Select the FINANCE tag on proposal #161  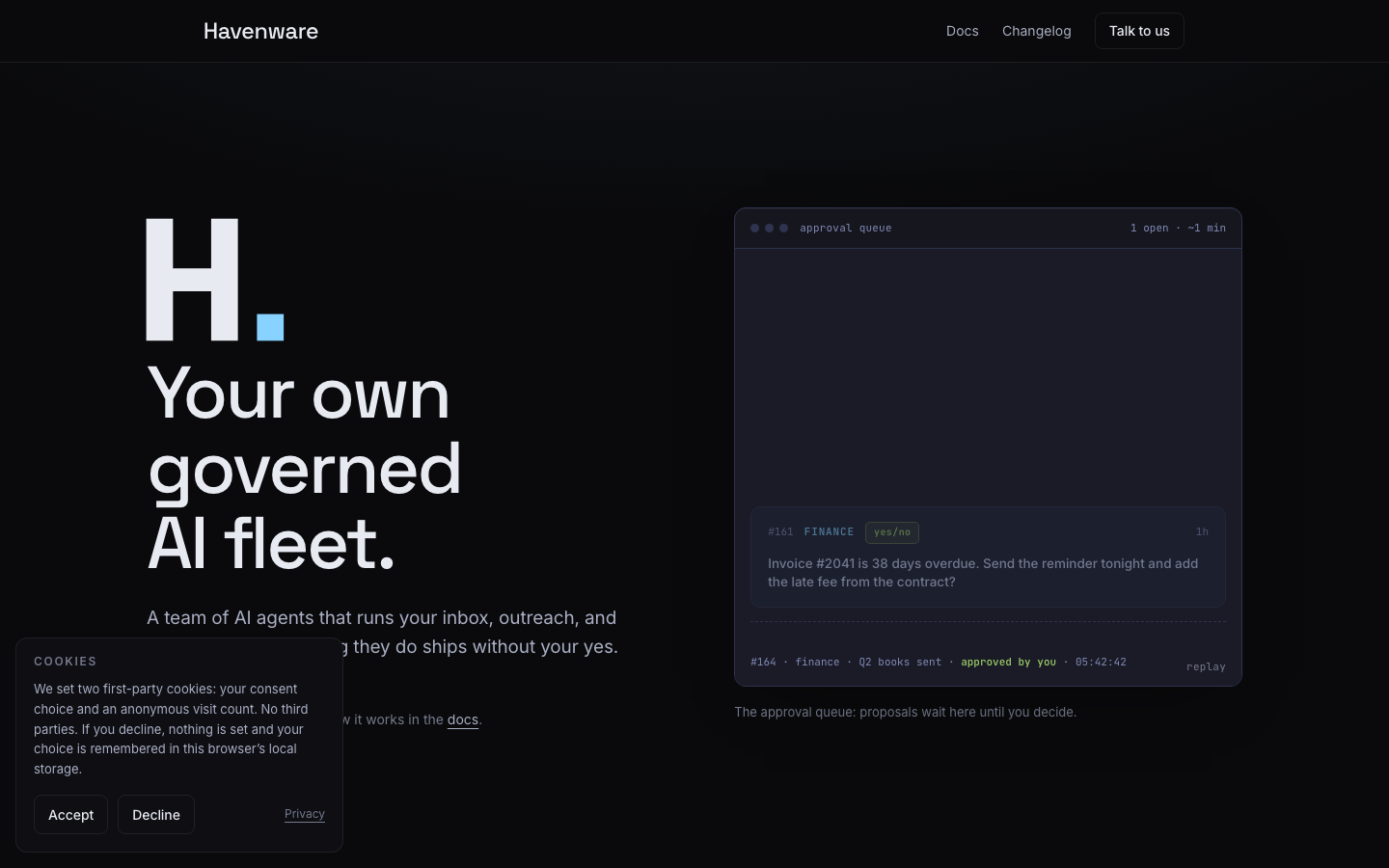(829, 531)
